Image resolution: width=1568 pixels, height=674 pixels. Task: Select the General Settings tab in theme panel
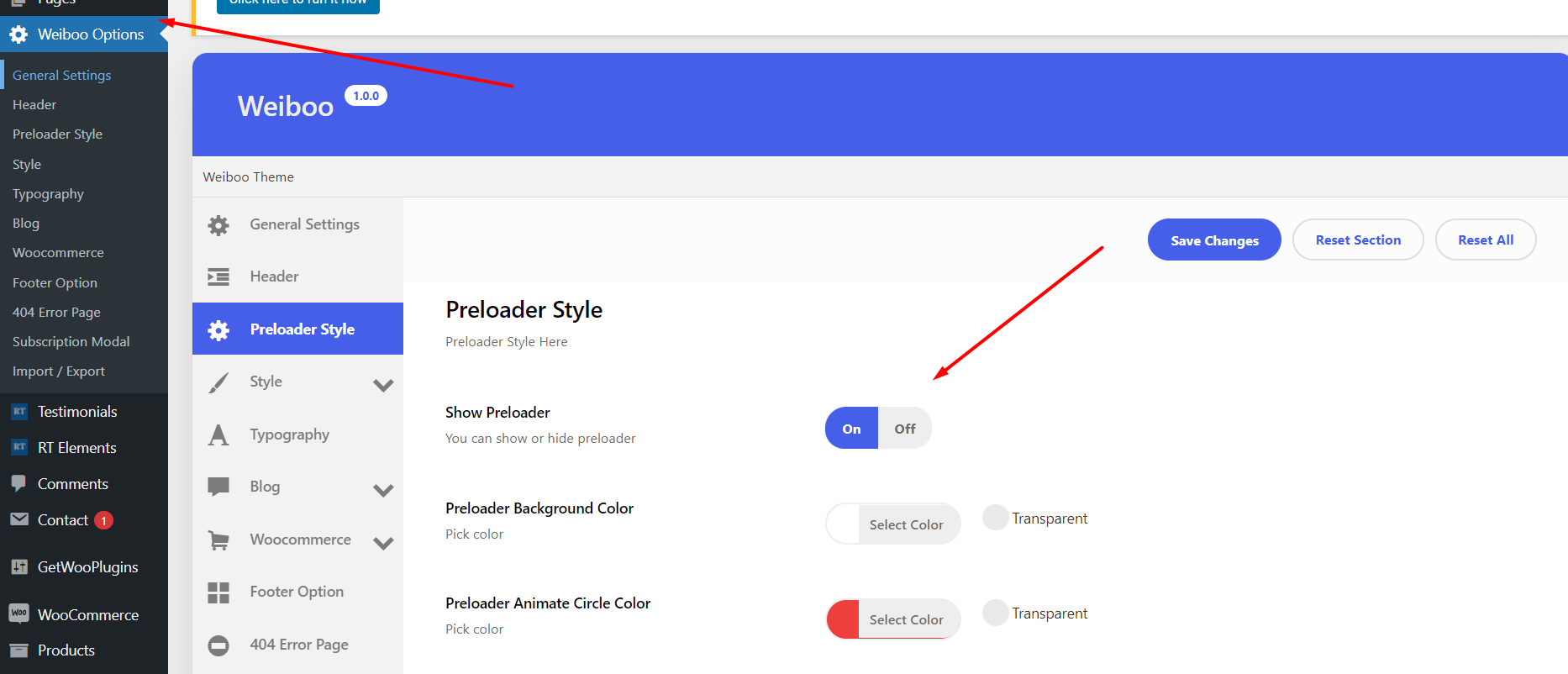tap(297, 224)
